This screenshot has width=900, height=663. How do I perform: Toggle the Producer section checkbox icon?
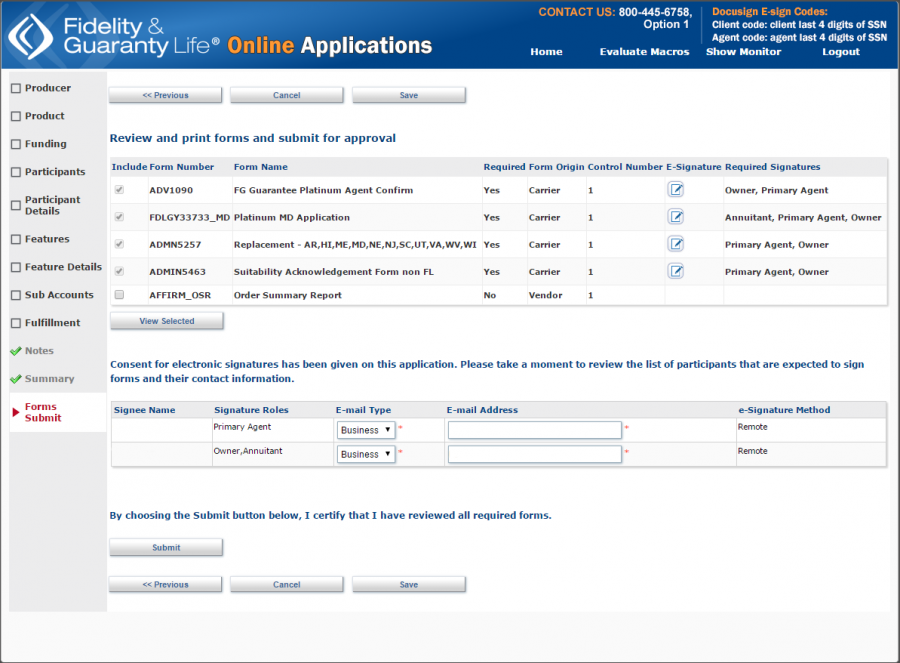tap(16, 88)
